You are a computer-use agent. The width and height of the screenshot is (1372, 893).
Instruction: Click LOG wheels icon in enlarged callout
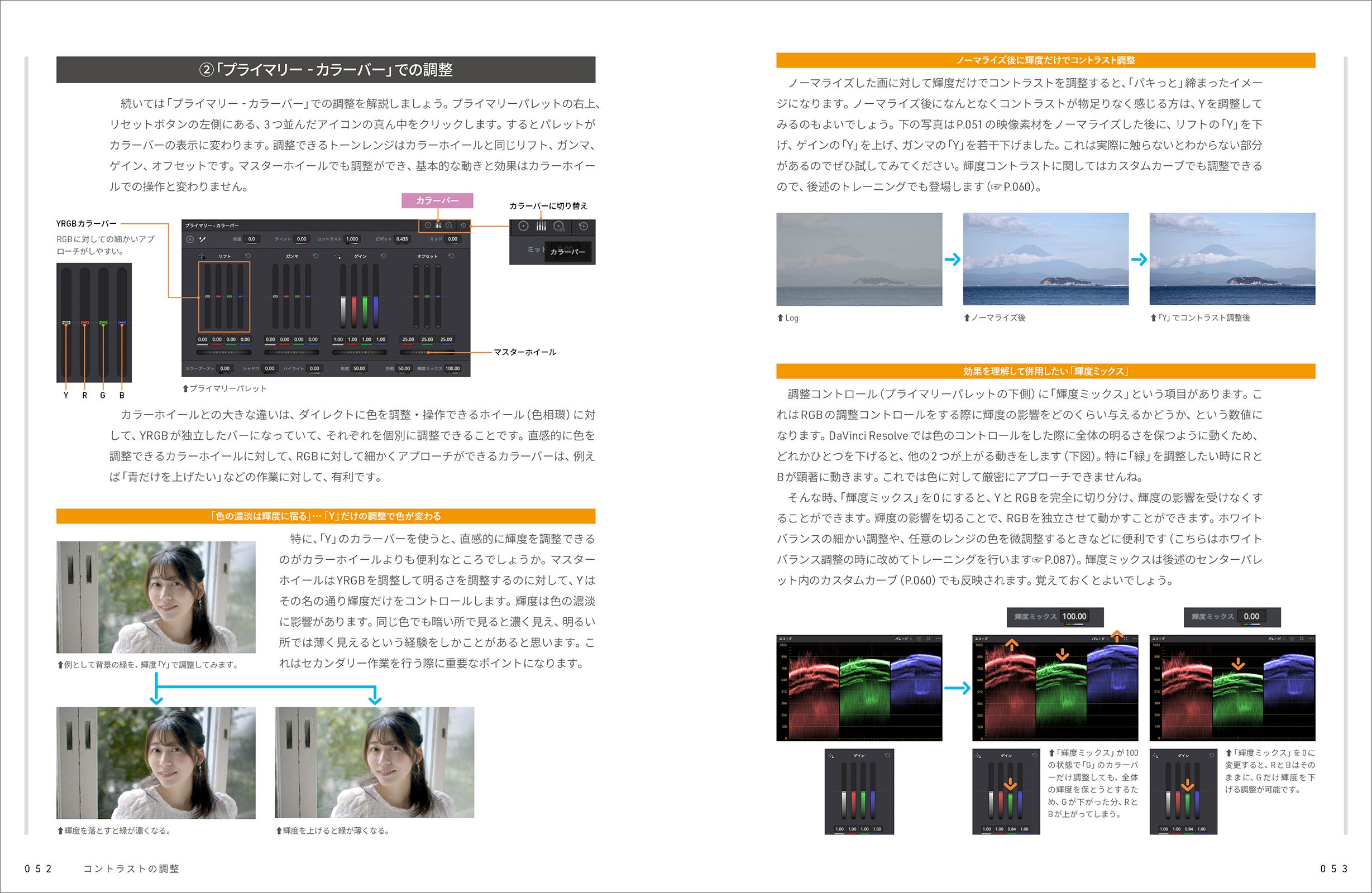559,227
